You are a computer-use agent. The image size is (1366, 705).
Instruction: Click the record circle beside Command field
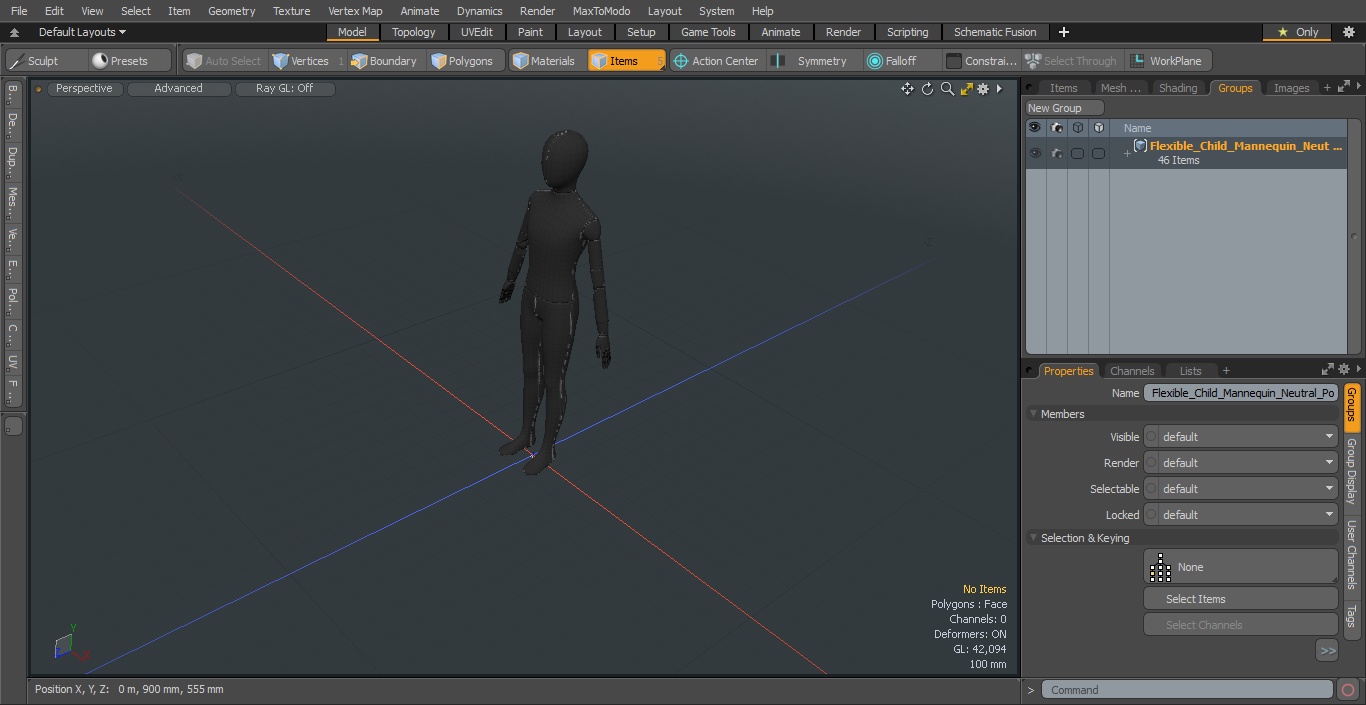pos(1347,690)
